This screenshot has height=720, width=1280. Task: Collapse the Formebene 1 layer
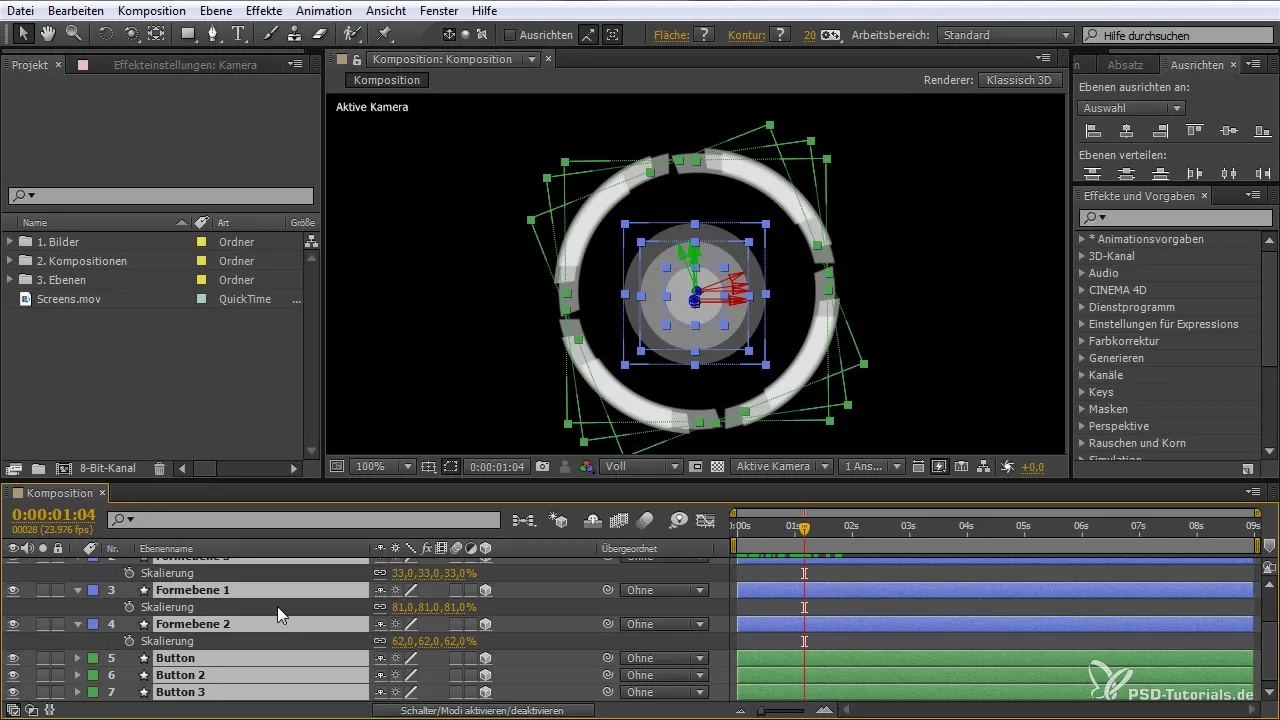click(x=77, y=591)
